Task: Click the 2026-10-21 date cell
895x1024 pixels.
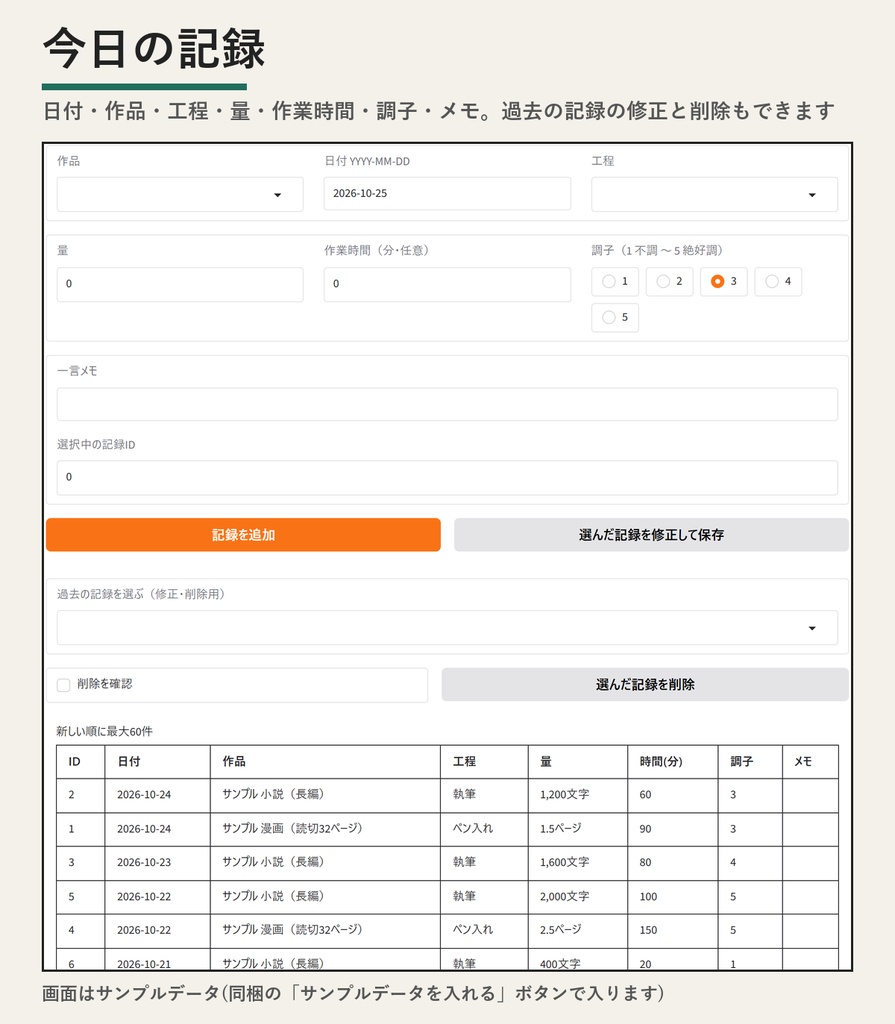Action: point(157,960)
